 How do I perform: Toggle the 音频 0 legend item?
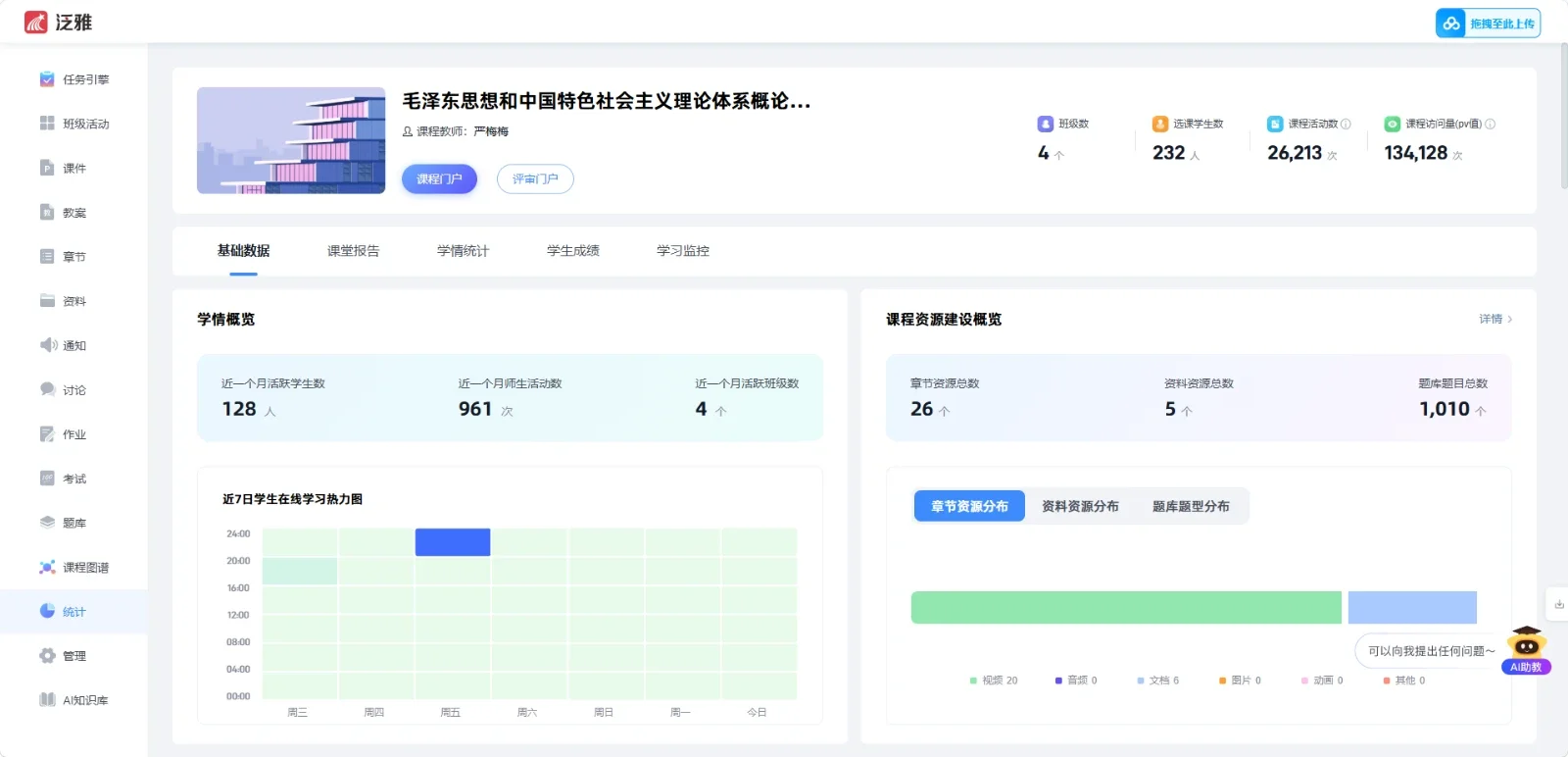point(1076,681)
